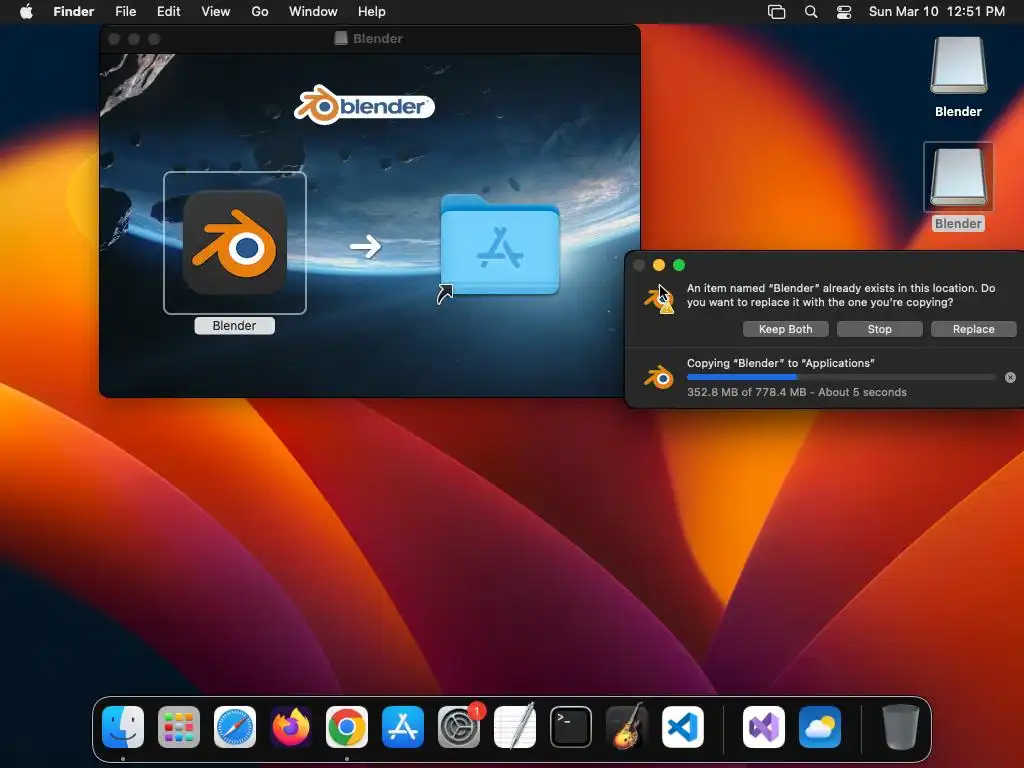Click the highlighted Blender disk name label

point(958,224)
